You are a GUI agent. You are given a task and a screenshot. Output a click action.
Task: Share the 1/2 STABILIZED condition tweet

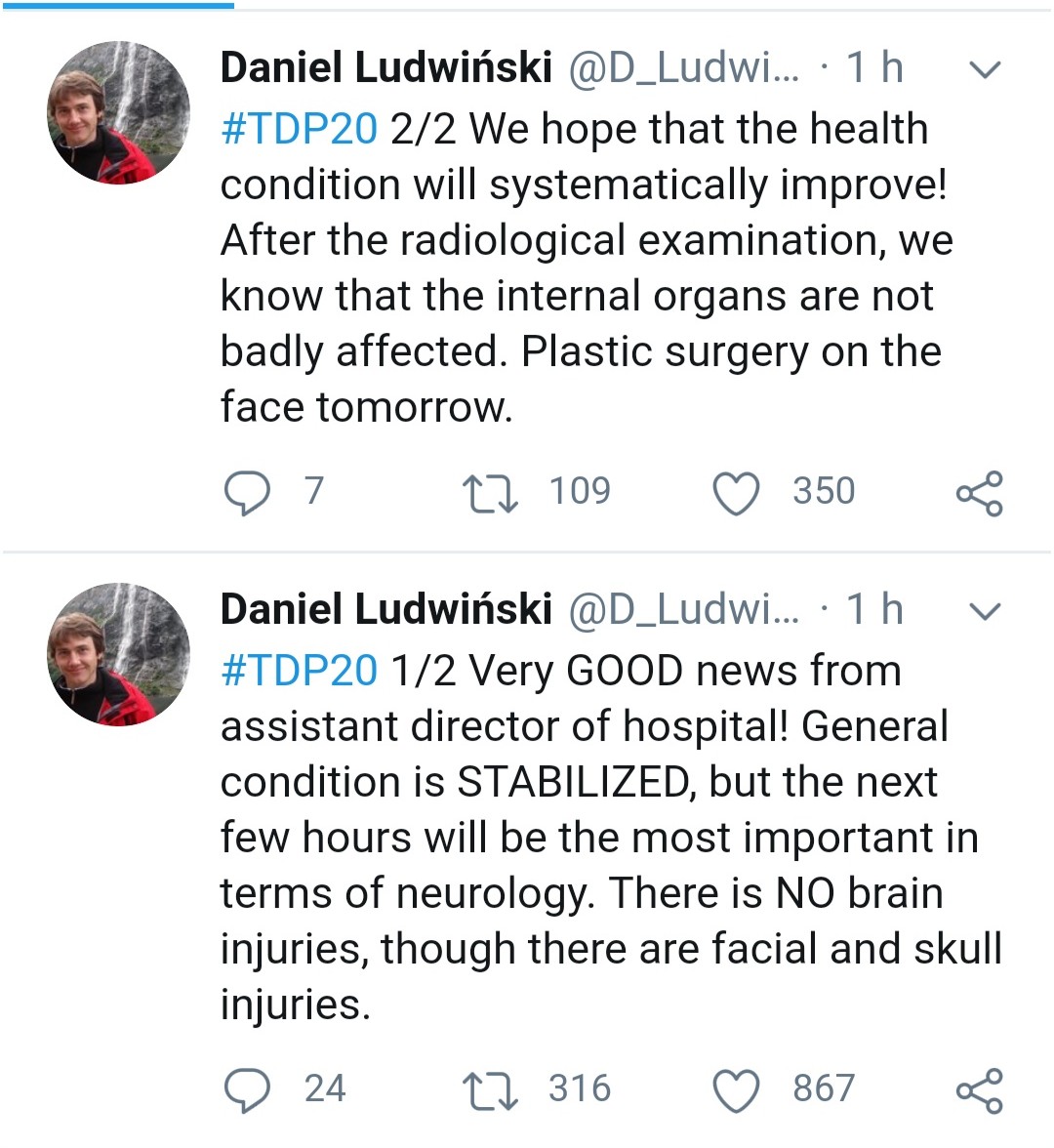(x=979, y=1089)
